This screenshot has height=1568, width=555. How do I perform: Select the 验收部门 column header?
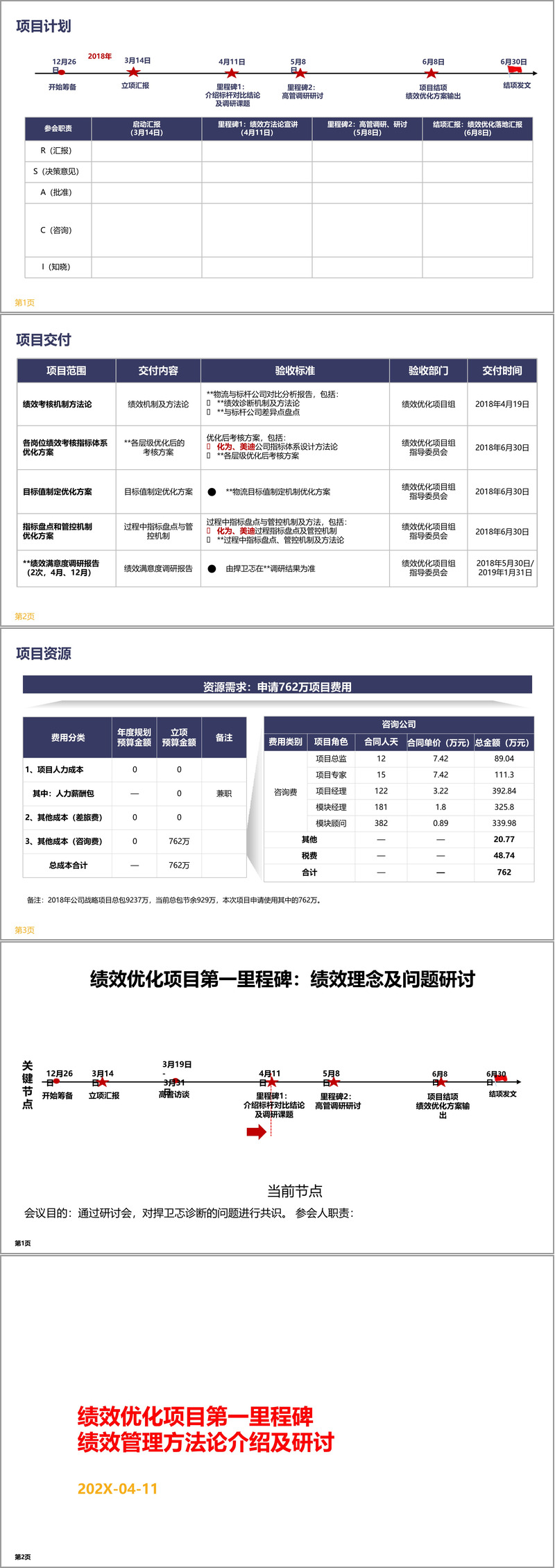(x=428, y=371)
